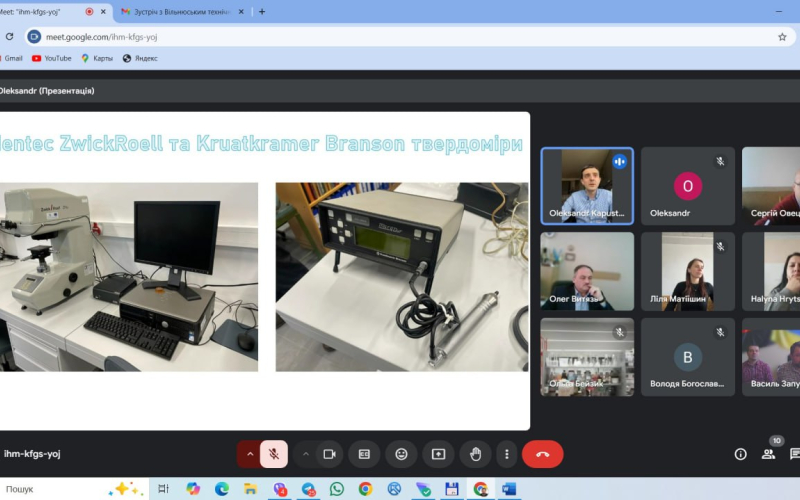
Task: Select Володя Богослав... avatar tile
Action: [x=688, y=357]
